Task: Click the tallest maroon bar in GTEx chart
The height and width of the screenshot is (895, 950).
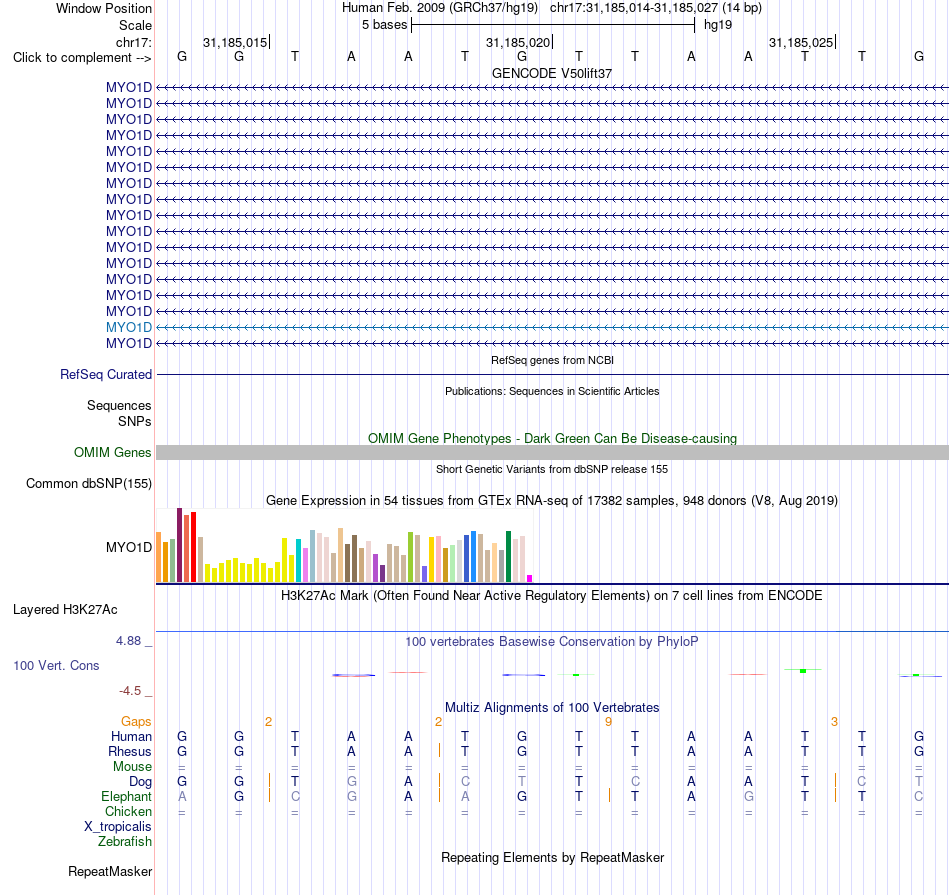Action: point(179,545)
